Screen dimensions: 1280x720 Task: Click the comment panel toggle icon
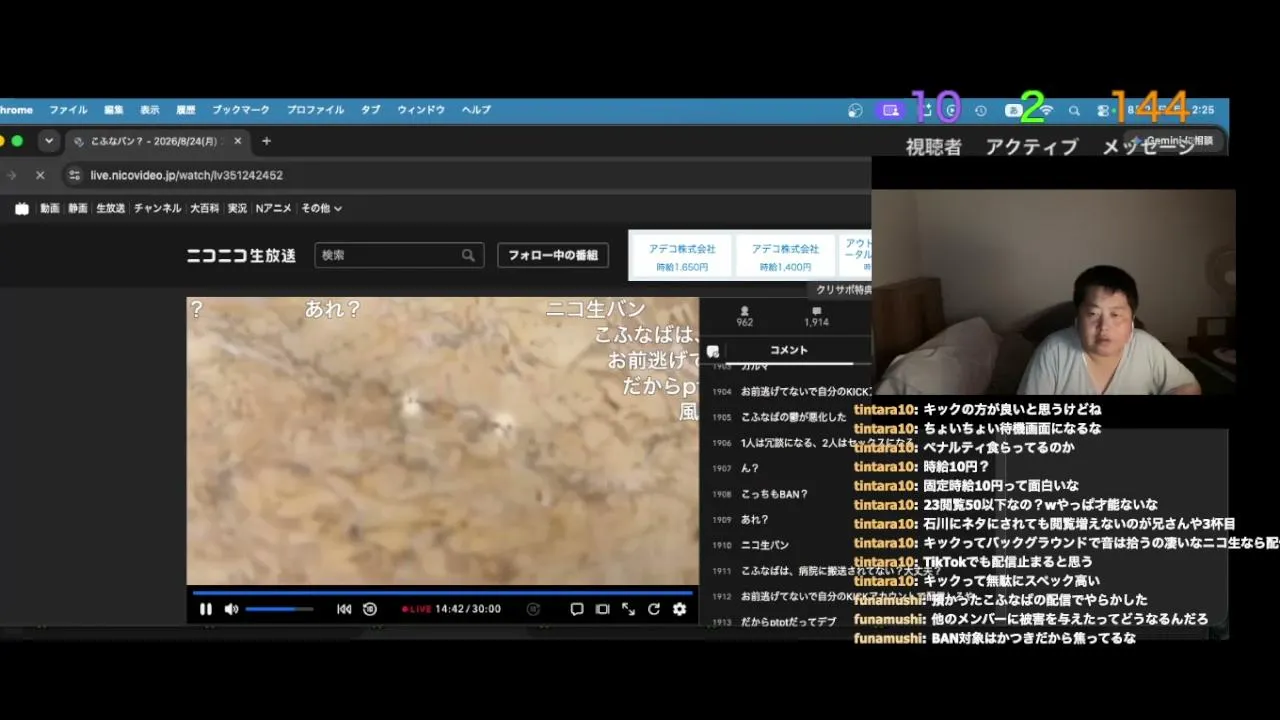713,351
